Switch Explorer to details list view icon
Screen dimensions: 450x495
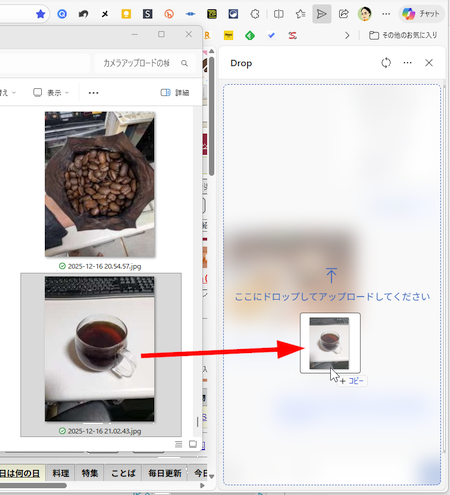pos(179,444)
